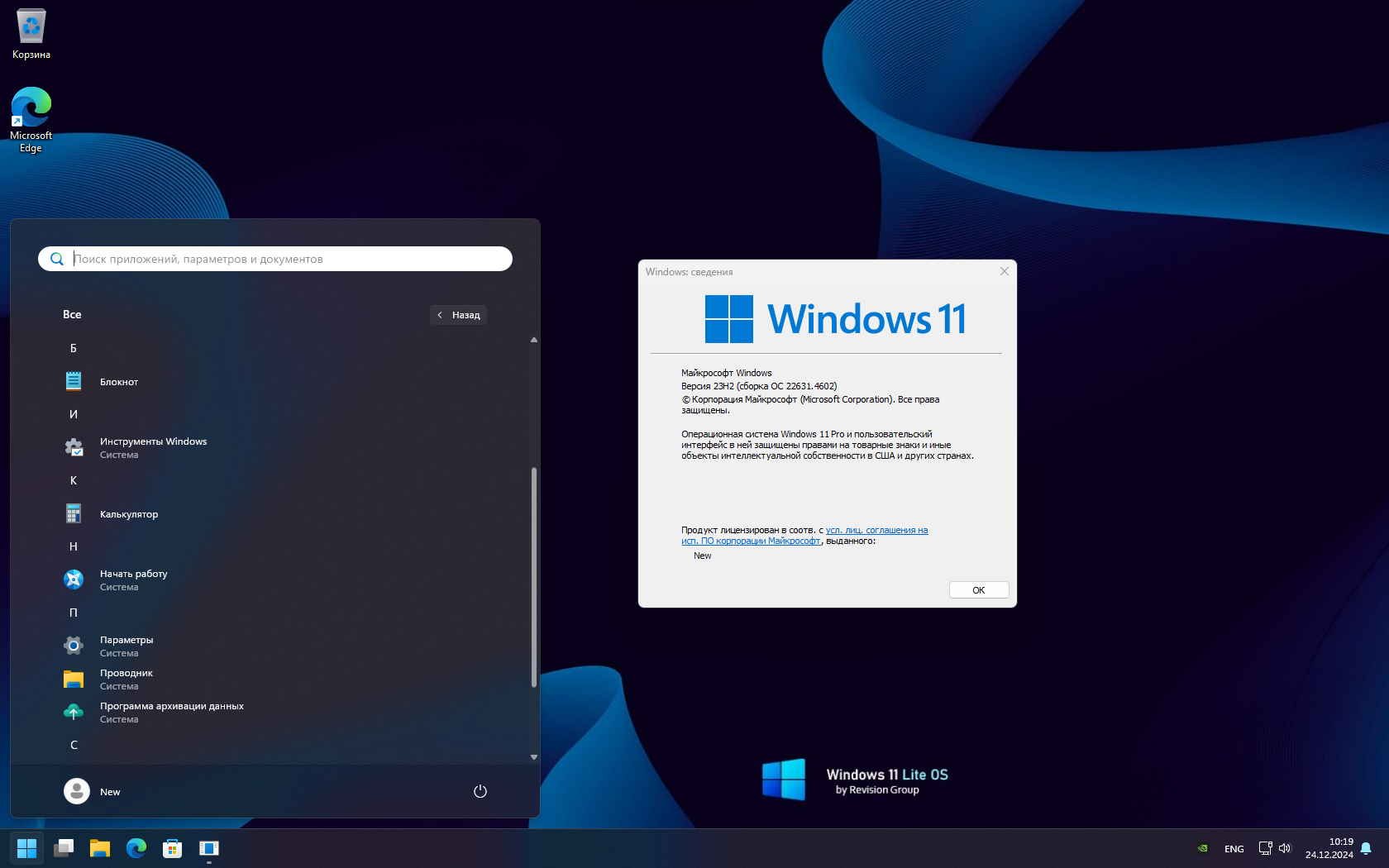Launch the Начать работу app
Screen dimensions: 1389x868
(x=133, y=579)
